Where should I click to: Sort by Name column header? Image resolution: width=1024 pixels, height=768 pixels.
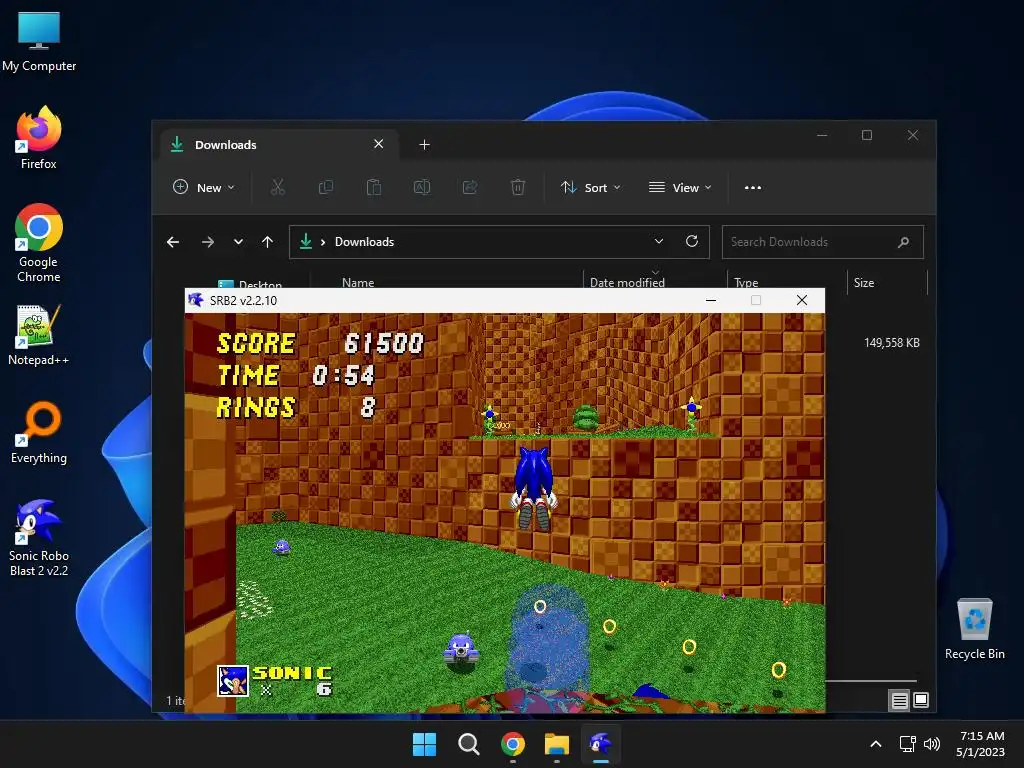tap(358, 283)
